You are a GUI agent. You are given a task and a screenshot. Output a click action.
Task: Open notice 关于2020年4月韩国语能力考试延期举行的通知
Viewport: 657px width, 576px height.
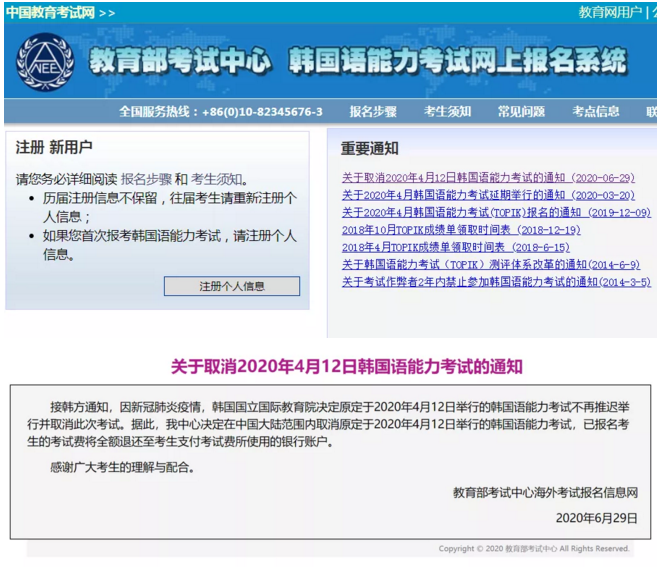[488, 195]
